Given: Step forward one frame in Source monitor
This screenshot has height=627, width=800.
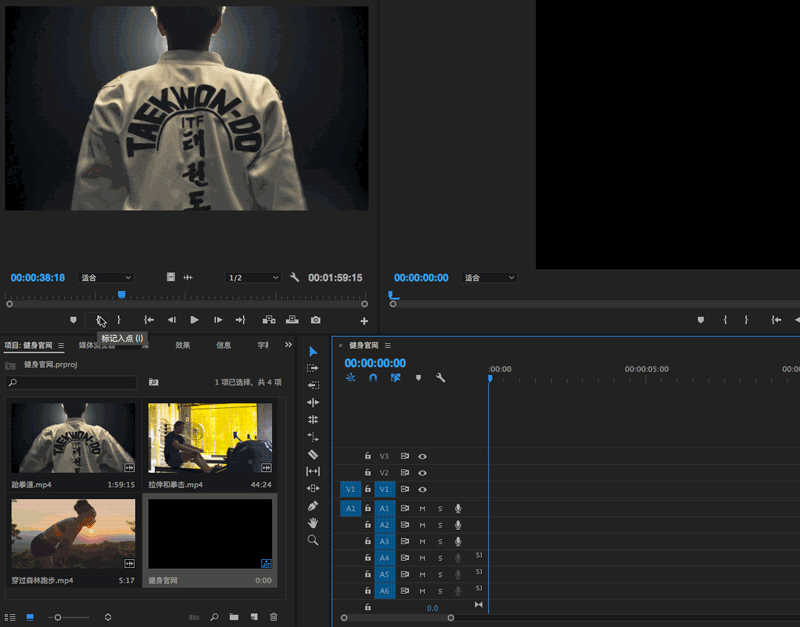Looking at the screenshot, I should [x=218, y=320].
